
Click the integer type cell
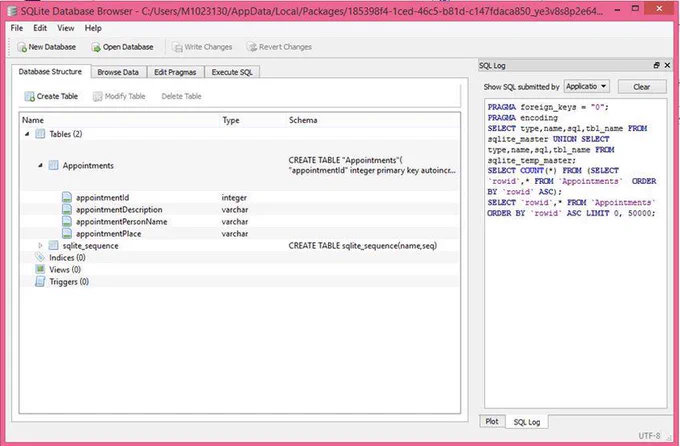pyautogui.click(x=234, y=197)
